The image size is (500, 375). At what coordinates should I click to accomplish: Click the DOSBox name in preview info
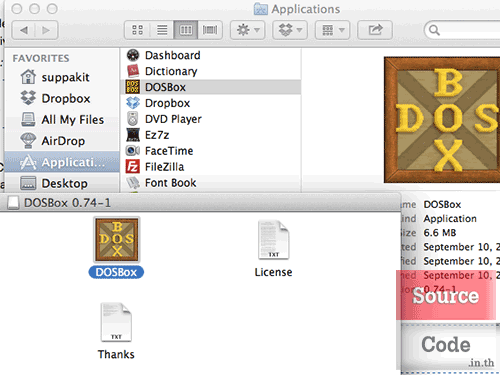click(442, 204)
